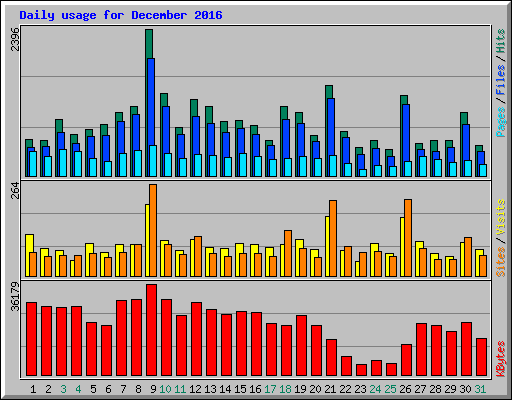
Task: Select day label 20 on the x-axis
Action: click(x=315, y=389)
